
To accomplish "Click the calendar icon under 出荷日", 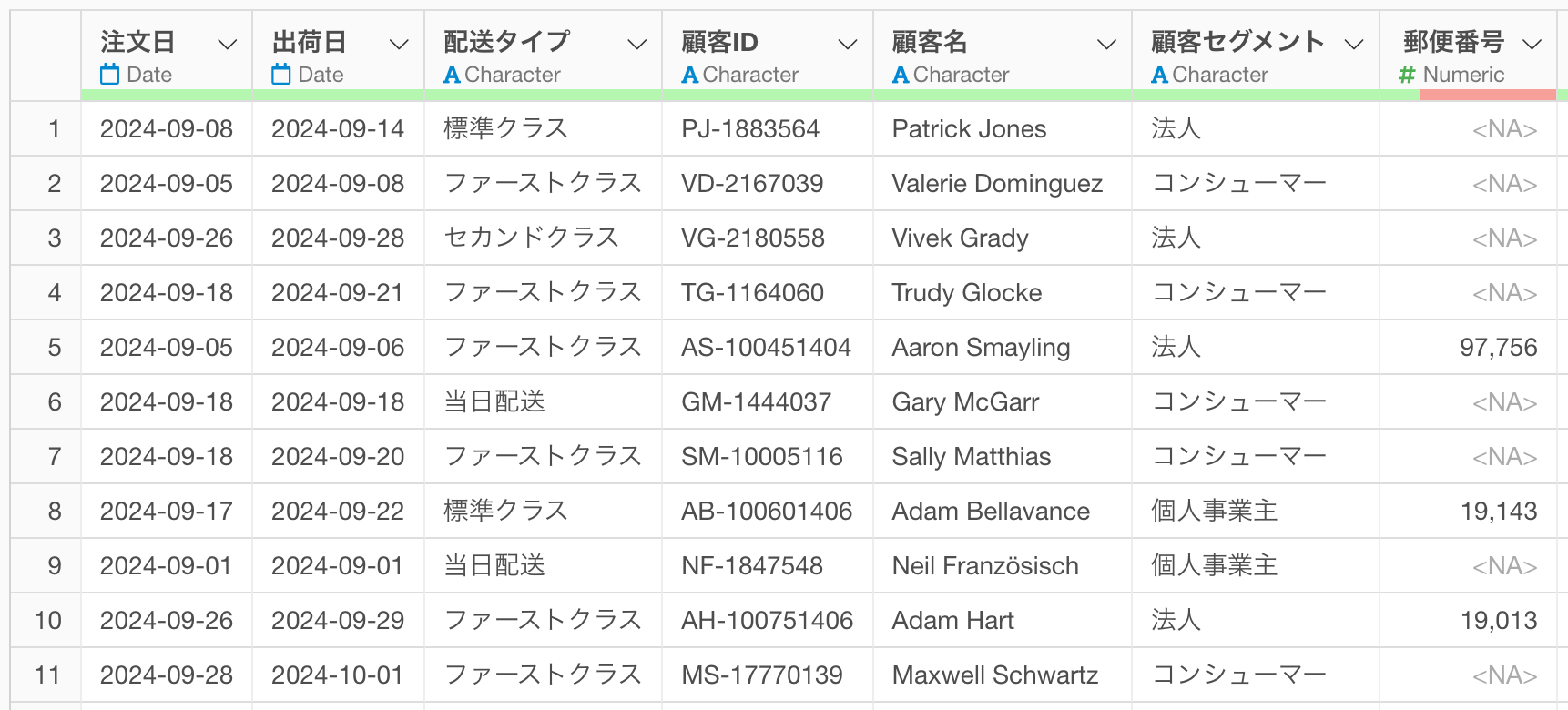I will tap(281, 75).
